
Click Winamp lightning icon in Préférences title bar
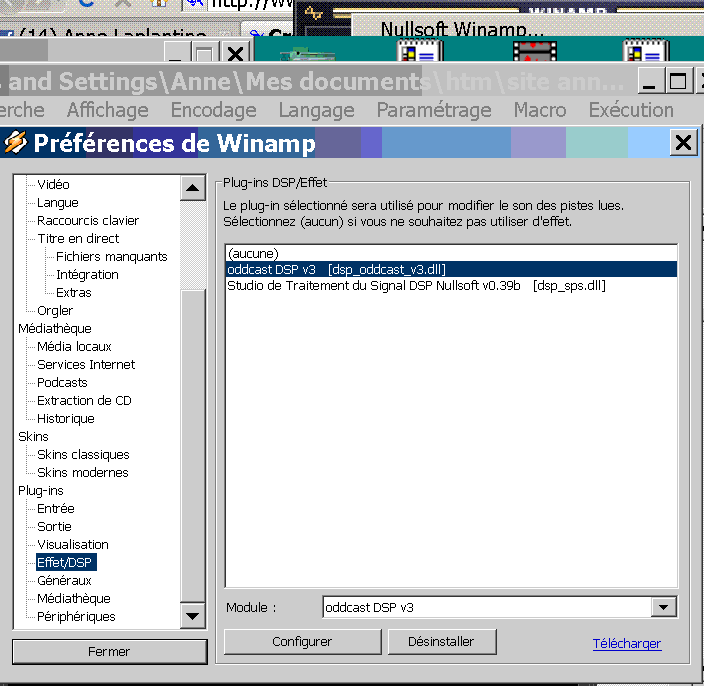[16, 143]
